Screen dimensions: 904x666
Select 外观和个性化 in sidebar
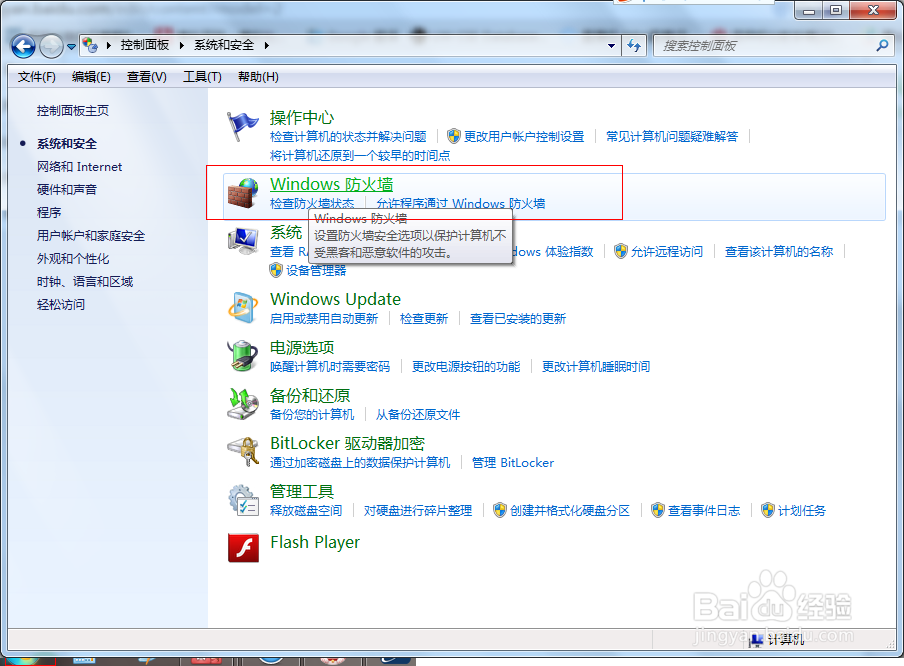(x=73, y=259)
